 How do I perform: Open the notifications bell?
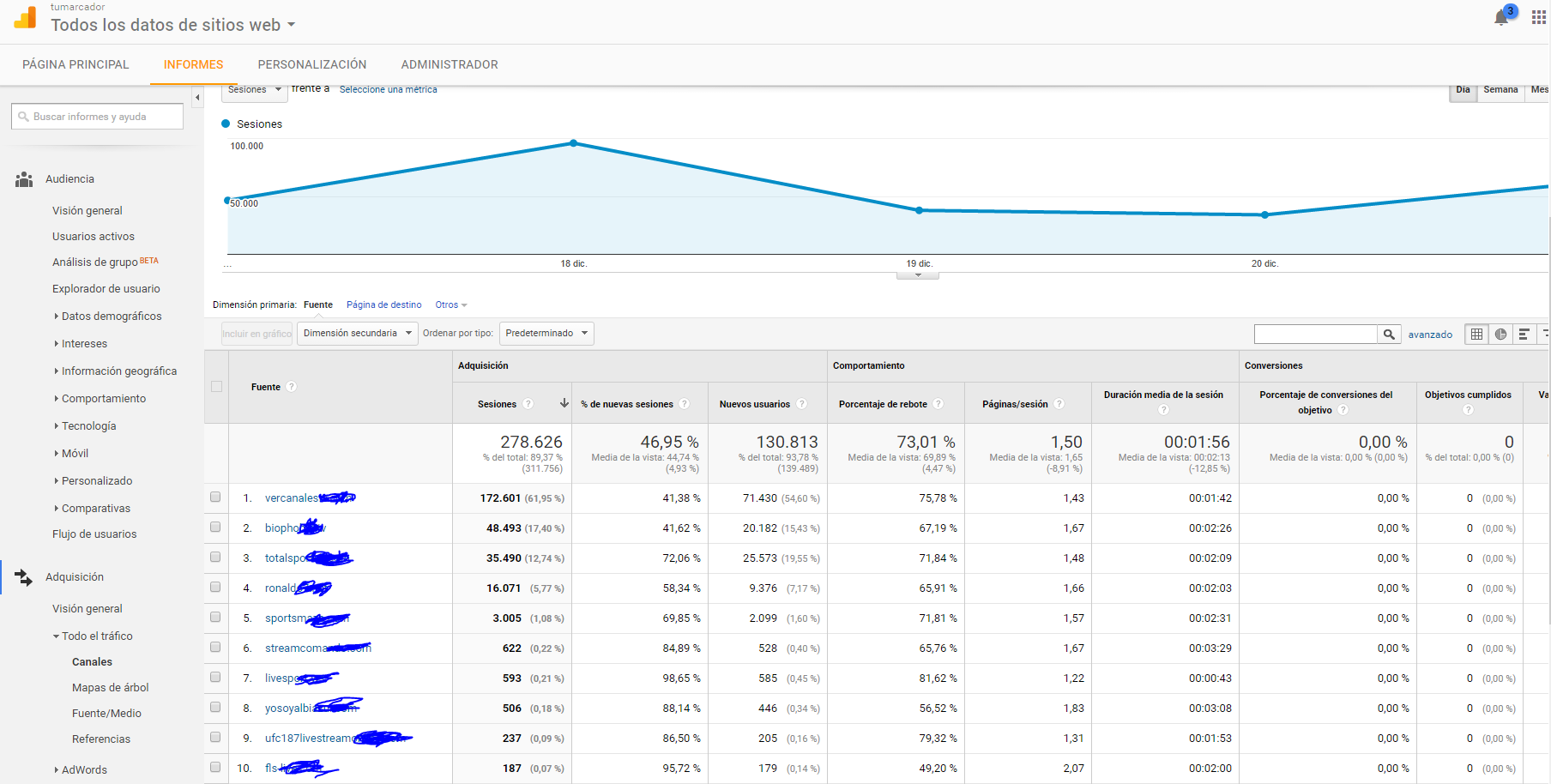pos(1501,17)
